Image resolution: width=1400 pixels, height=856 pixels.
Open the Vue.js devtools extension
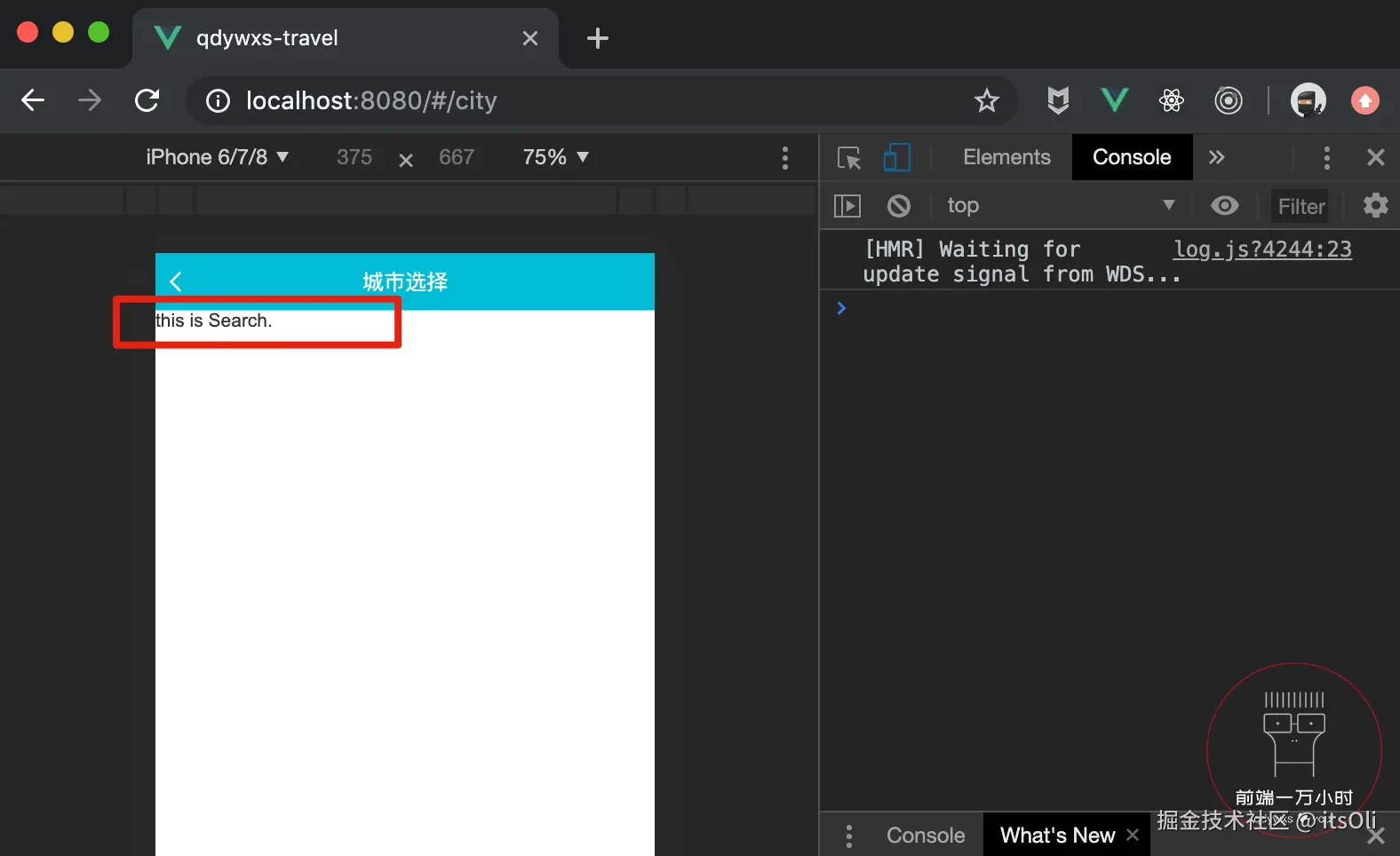[1114, 100]
